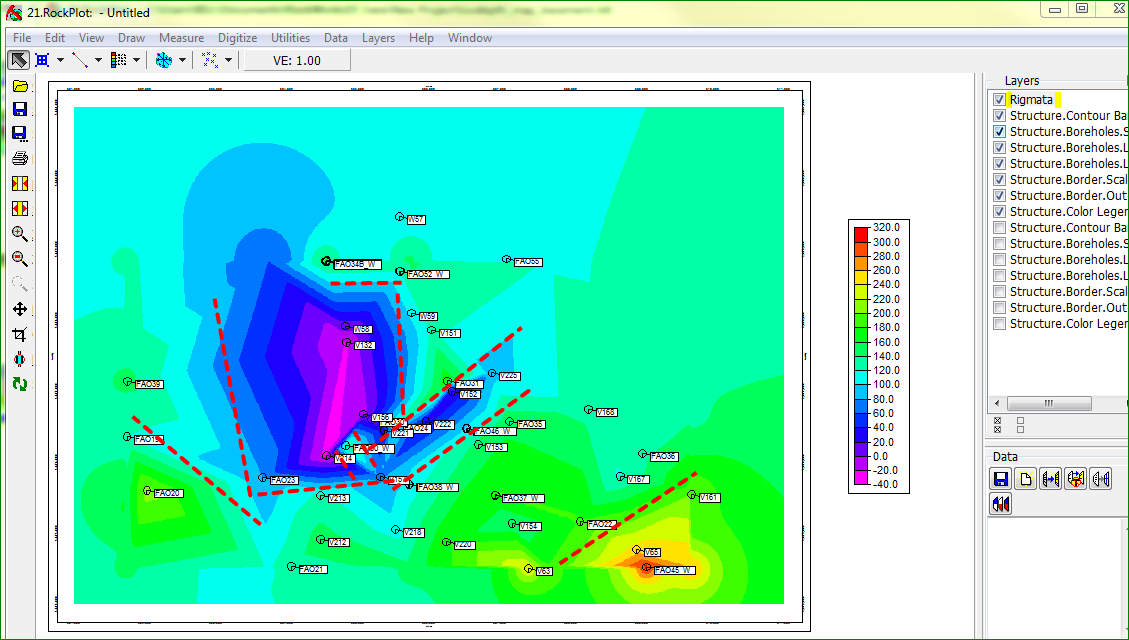The image size is (1129, 640).
Task: Click the fourth Data panel icon
Action: [1076, 479]
